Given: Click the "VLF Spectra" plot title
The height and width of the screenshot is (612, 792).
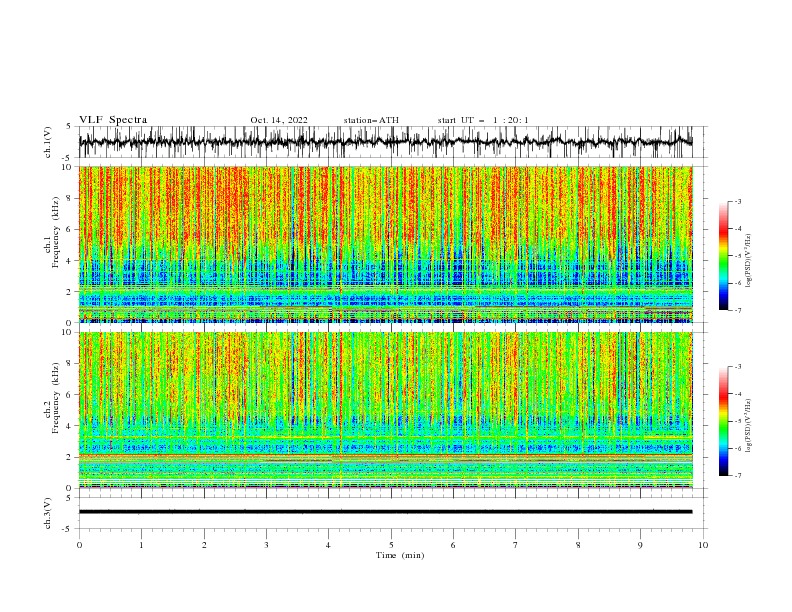Looking at the screenshot, I should click(x=113, y=120).
